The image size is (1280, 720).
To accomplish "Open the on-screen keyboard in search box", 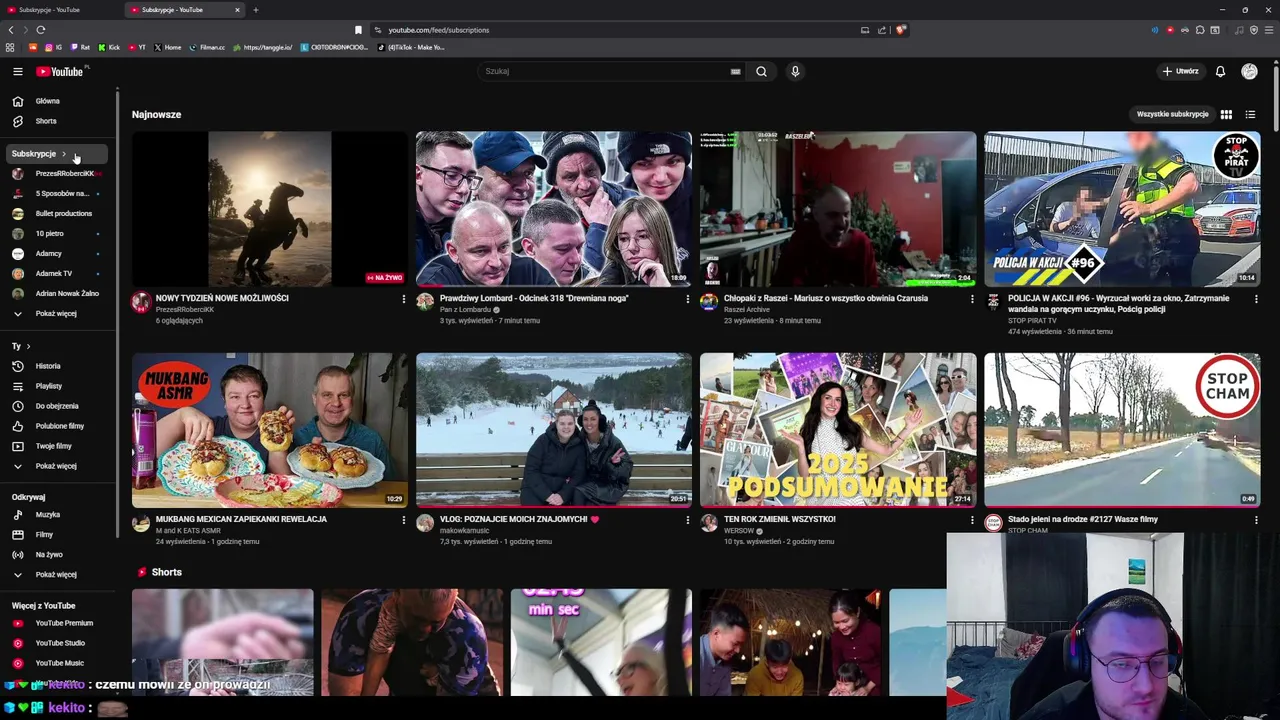I will point(735,71).
